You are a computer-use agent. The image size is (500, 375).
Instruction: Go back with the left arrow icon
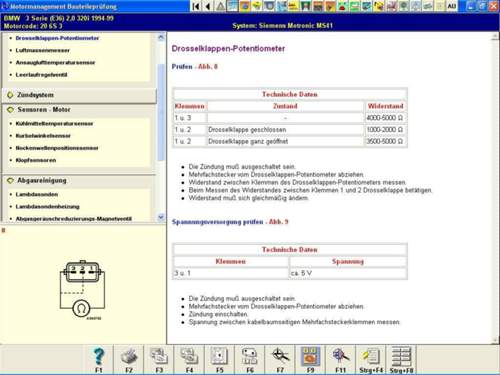(x=208, y=6)
